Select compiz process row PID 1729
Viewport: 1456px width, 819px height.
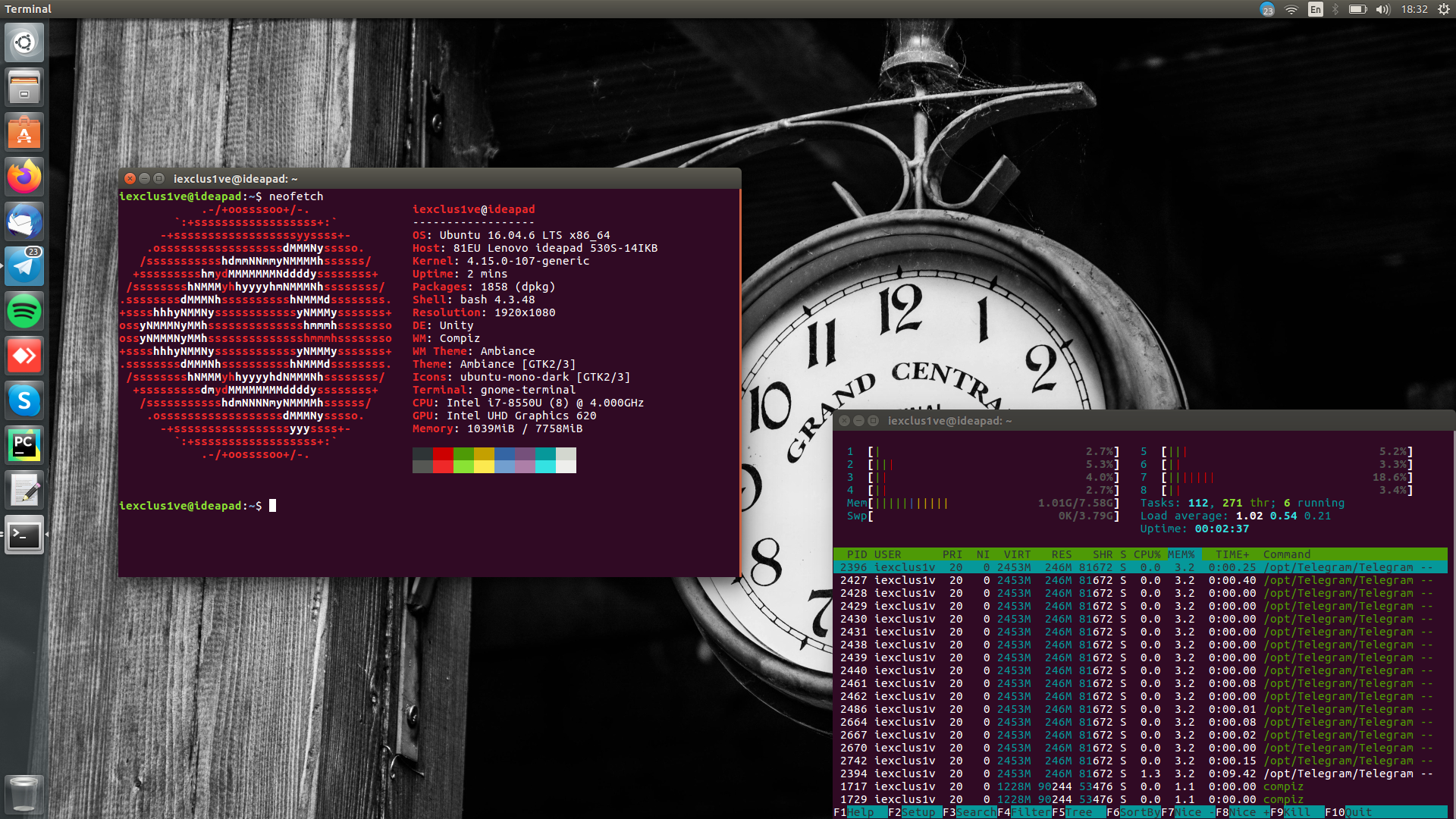click(x=1140, y=799)
